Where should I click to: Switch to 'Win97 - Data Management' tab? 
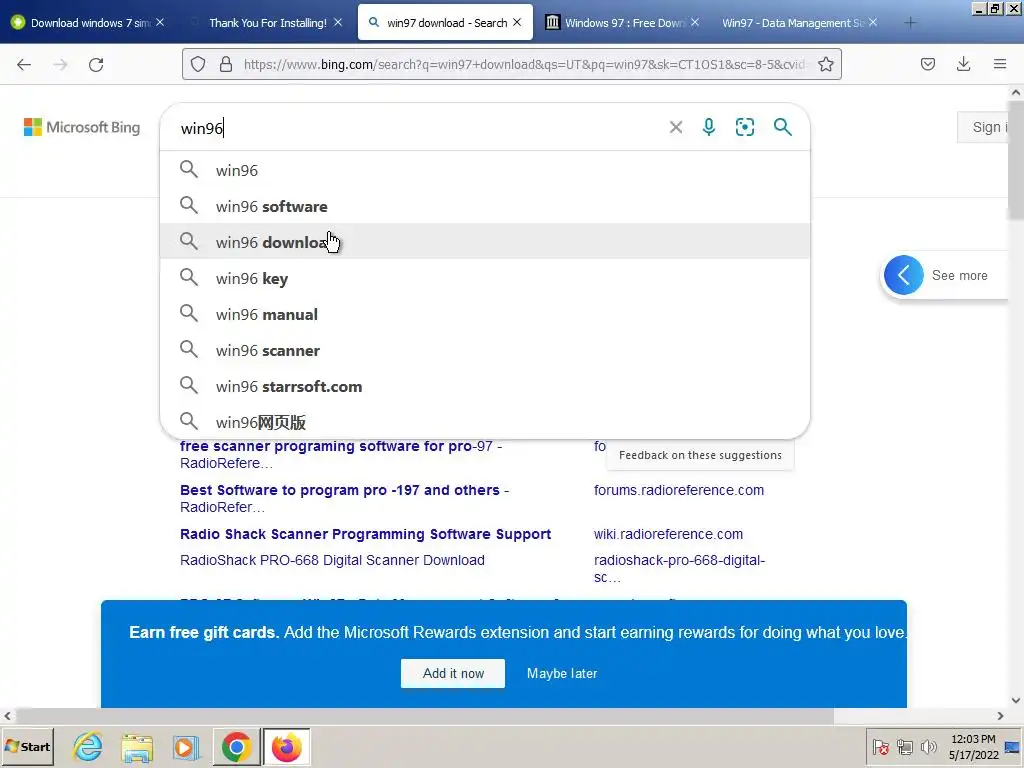pos(793,23)
